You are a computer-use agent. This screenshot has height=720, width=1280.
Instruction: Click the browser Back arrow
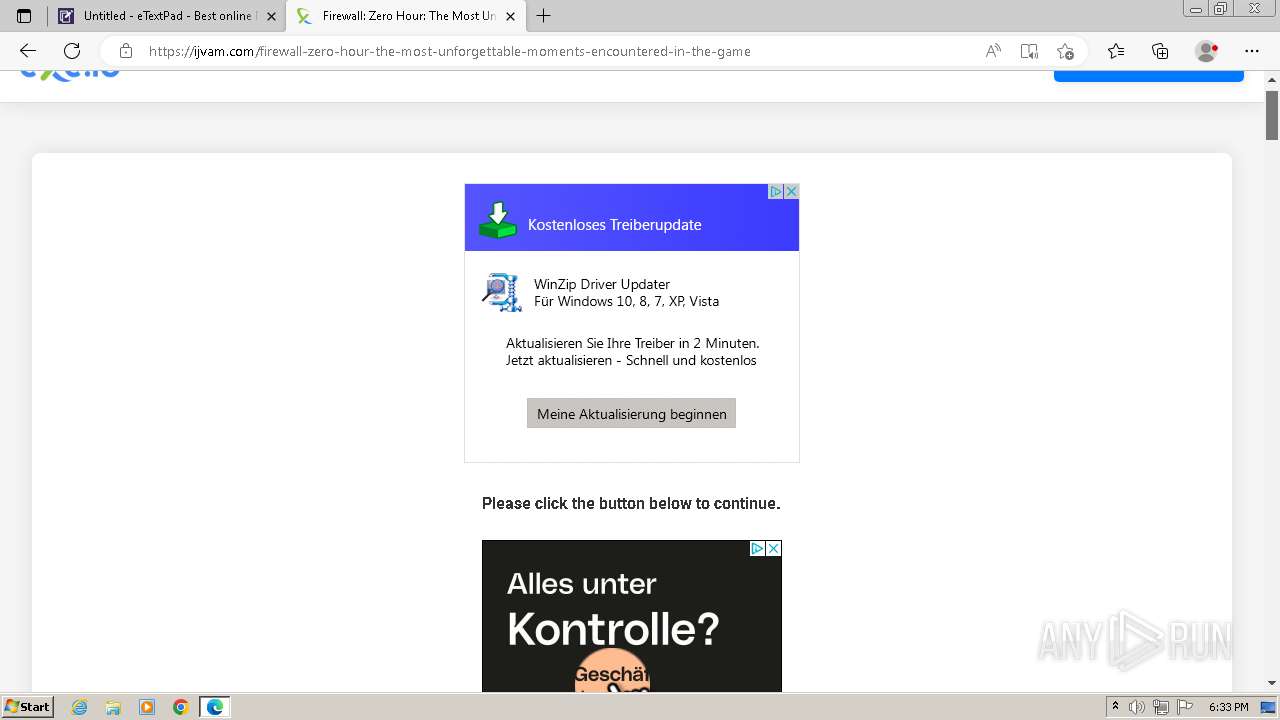tap(27, 51)
